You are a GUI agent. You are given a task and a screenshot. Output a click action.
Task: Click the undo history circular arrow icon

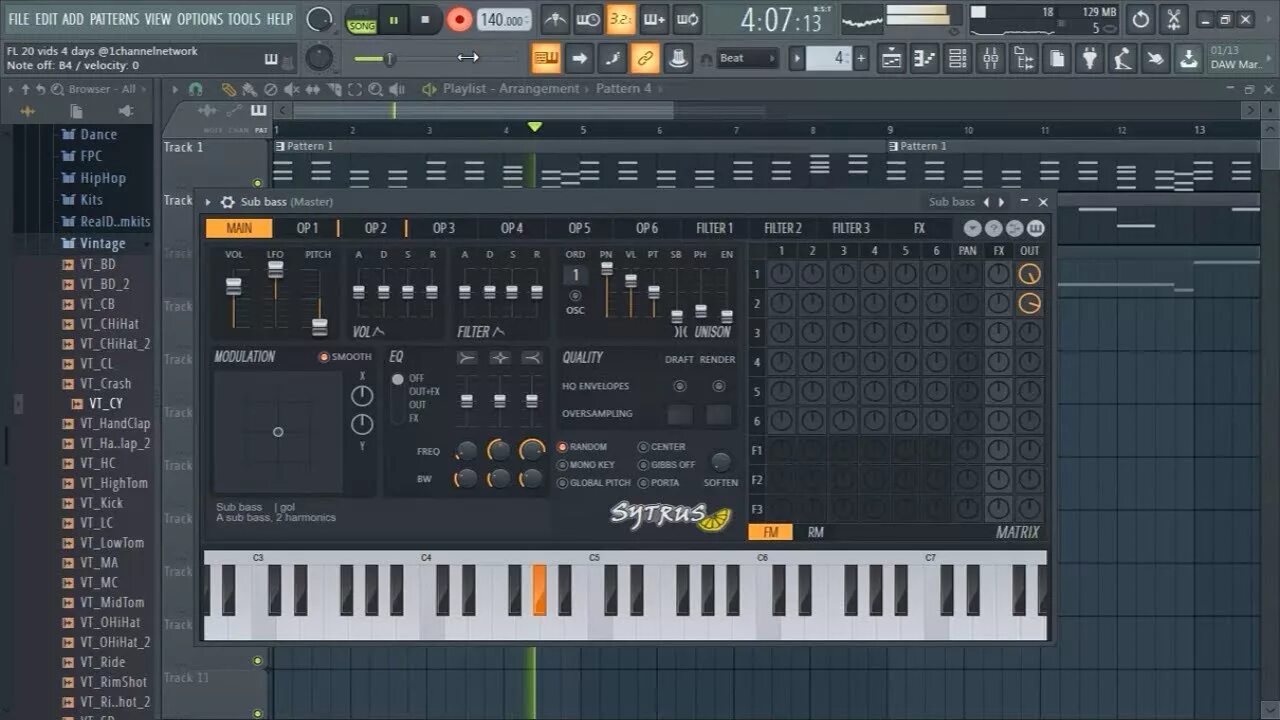pyautogui.click(x=1141, y=19)
